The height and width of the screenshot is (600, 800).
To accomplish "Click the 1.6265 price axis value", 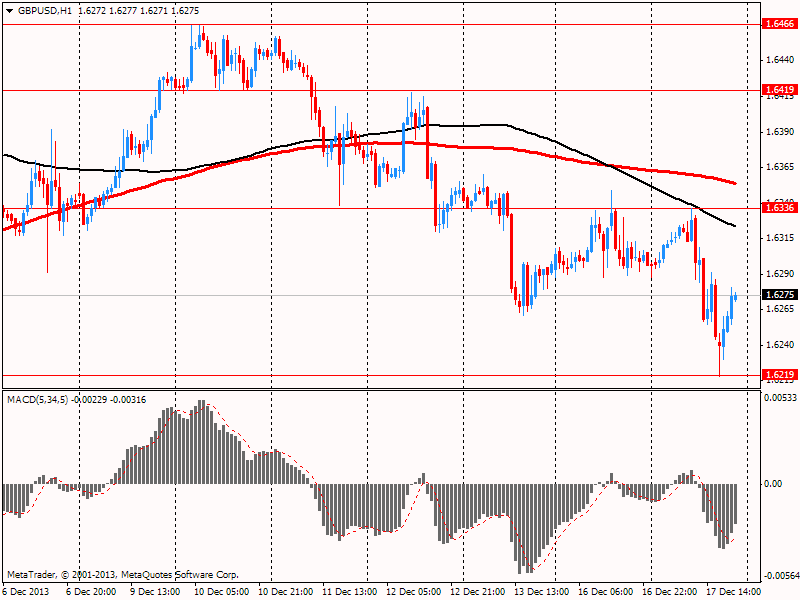I will coord(780,309).
